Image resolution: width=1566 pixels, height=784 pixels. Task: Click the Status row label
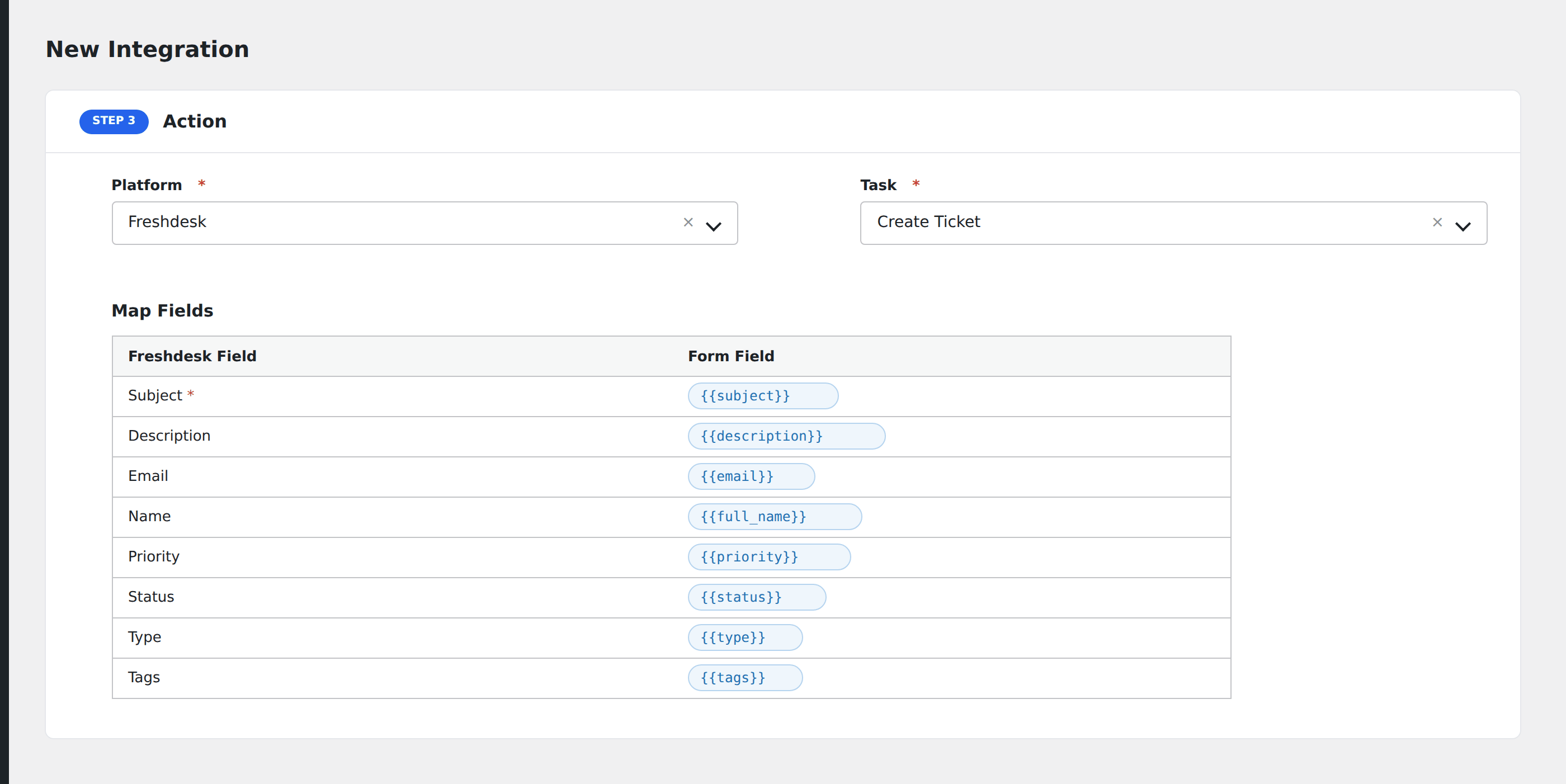(151, 597)
